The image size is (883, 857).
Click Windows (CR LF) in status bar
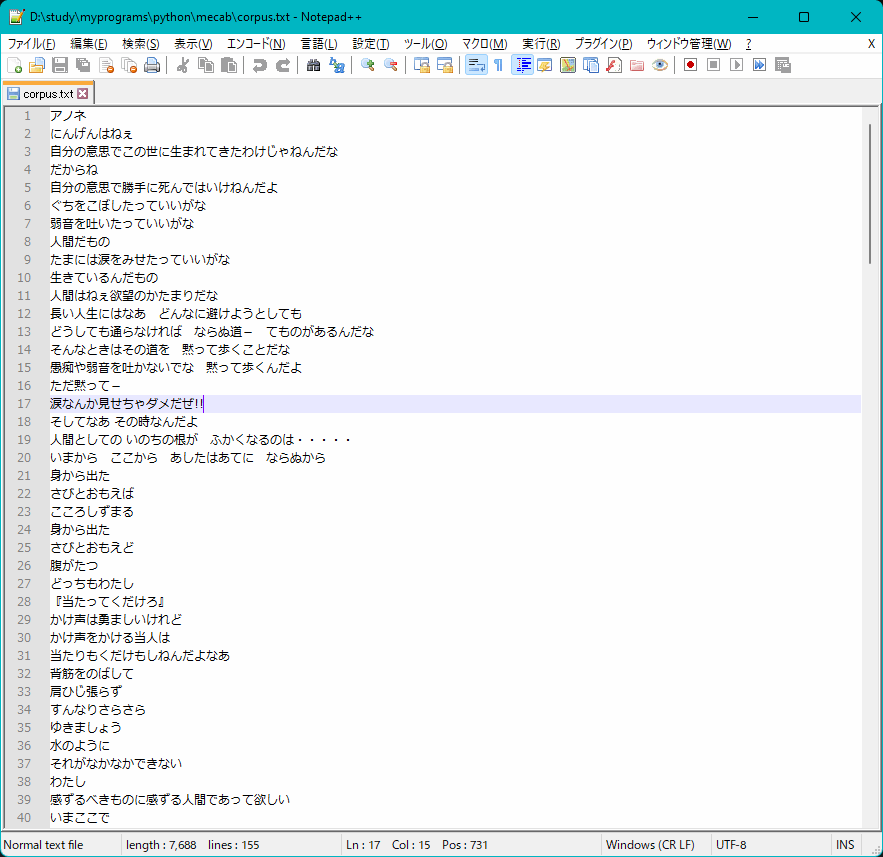(654, 845)
